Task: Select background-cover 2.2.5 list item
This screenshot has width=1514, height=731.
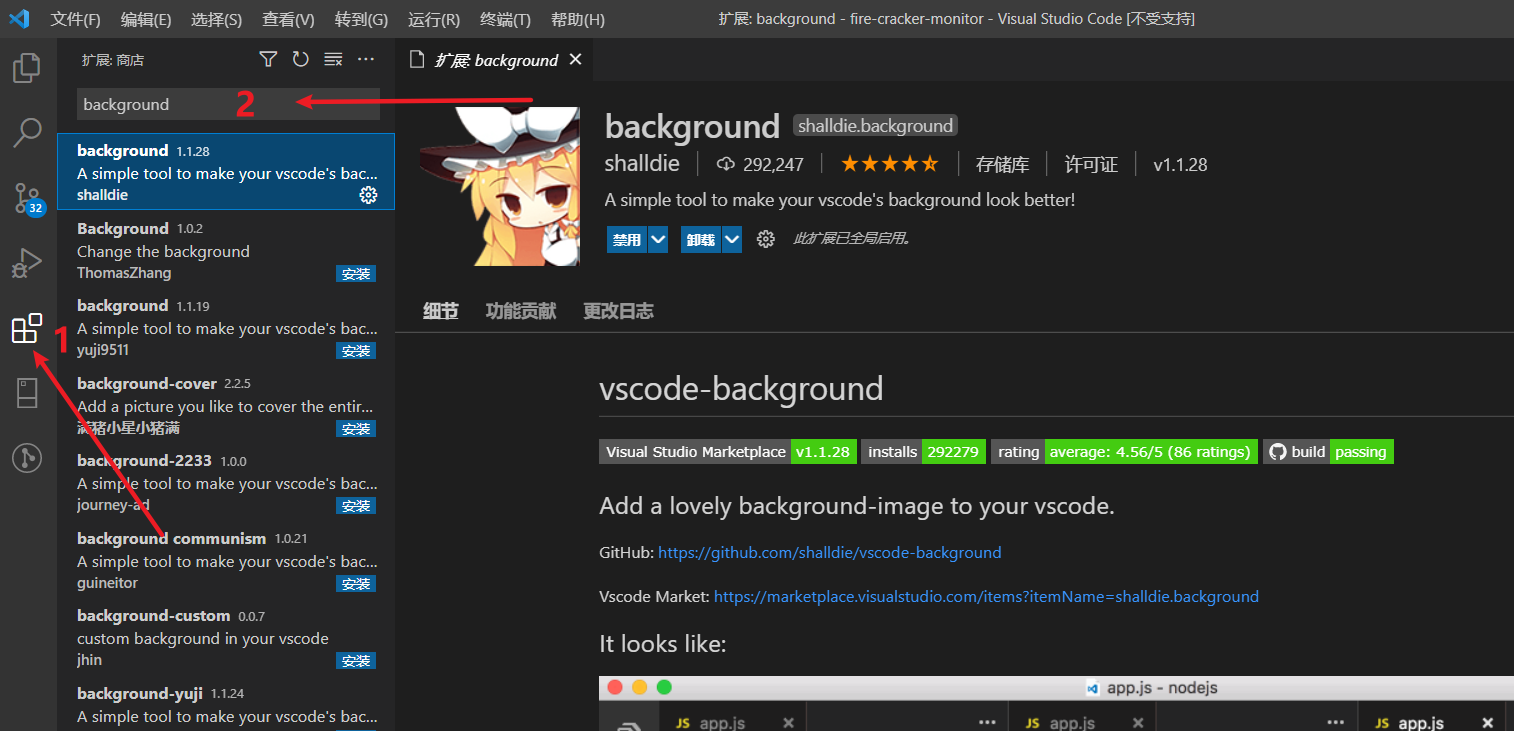Action: click(x=226, y=405)
